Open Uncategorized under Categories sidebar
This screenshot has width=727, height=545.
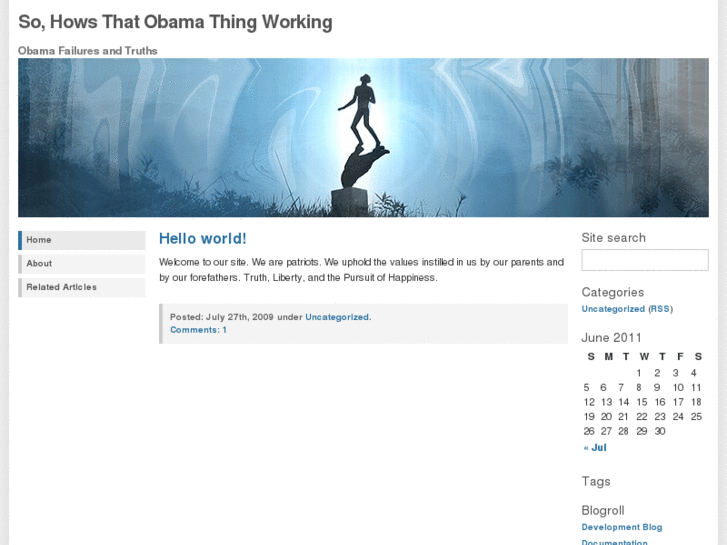[613, 309]
